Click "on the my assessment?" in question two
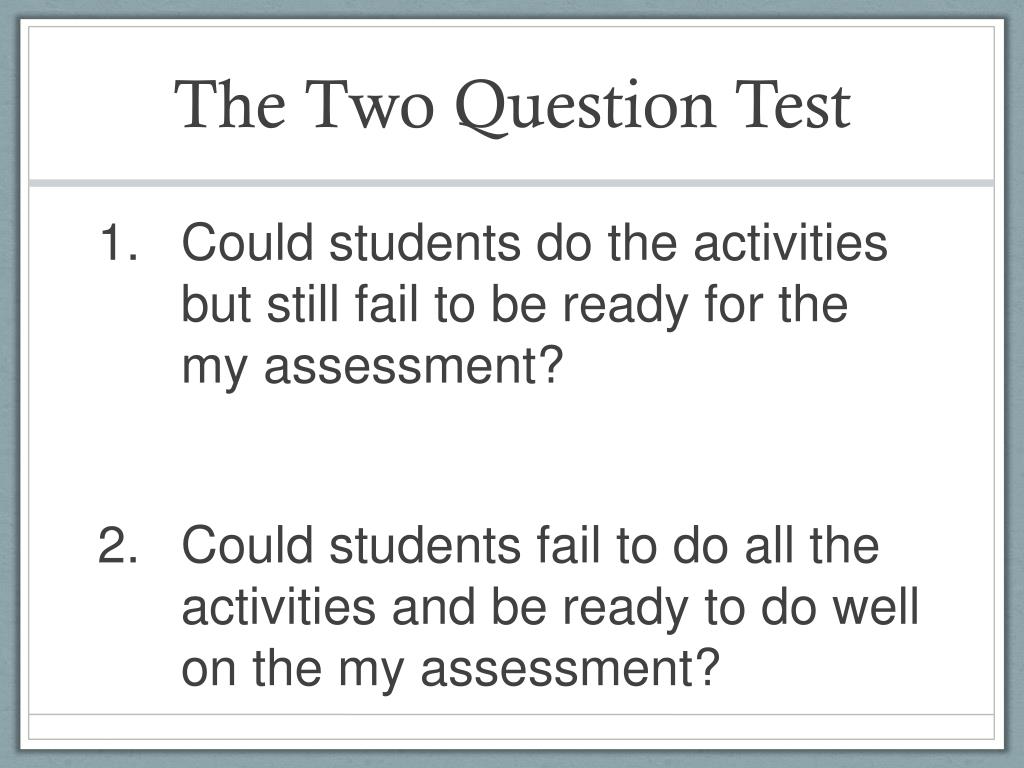1024x768 pixels. (x=451, y=668)
